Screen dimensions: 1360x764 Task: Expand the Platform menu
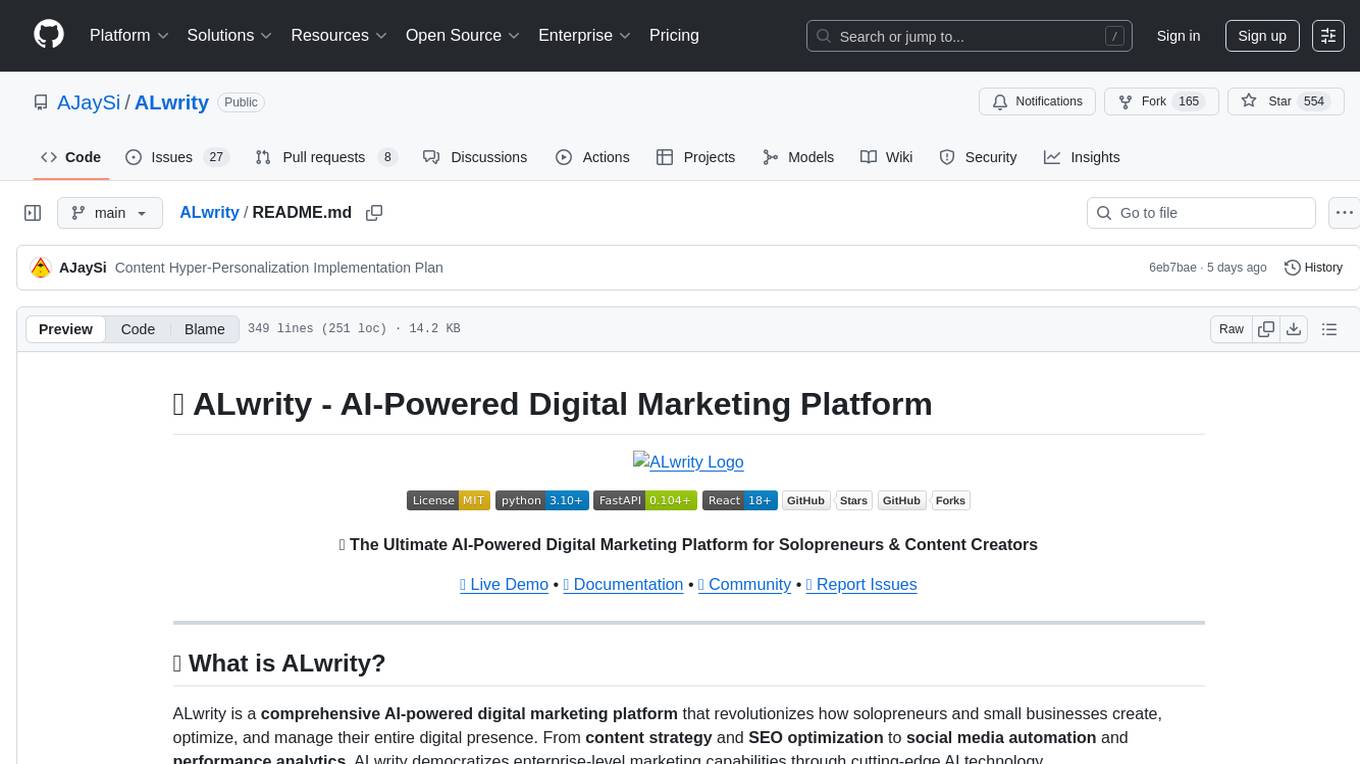click(x=130, y=35)
